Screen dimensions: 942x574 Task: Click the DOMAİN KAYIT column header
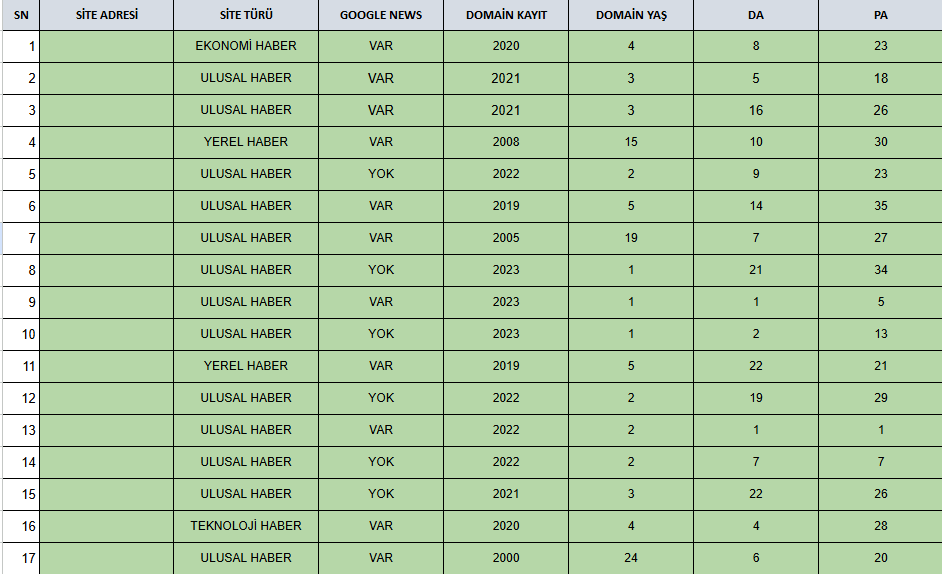(x=506, y=15)
